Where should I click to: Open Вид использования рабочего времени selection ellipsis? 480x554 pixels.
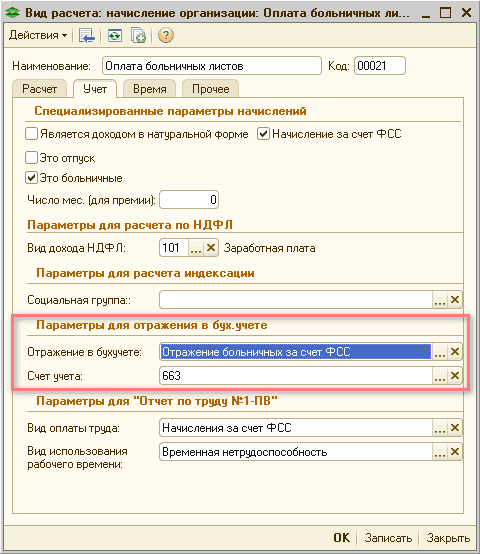coord(440,452)
